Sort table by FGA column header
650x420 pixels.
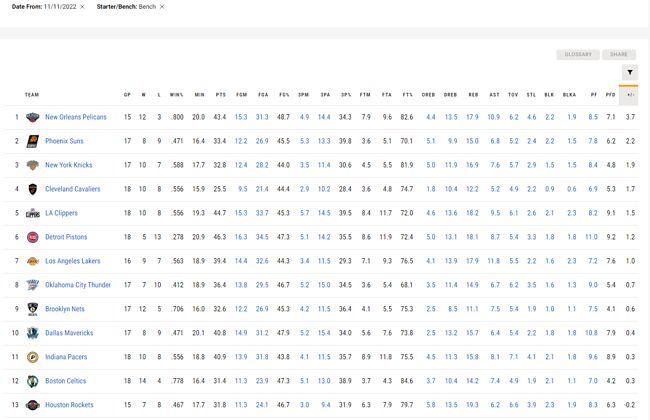tap(263, 95)
